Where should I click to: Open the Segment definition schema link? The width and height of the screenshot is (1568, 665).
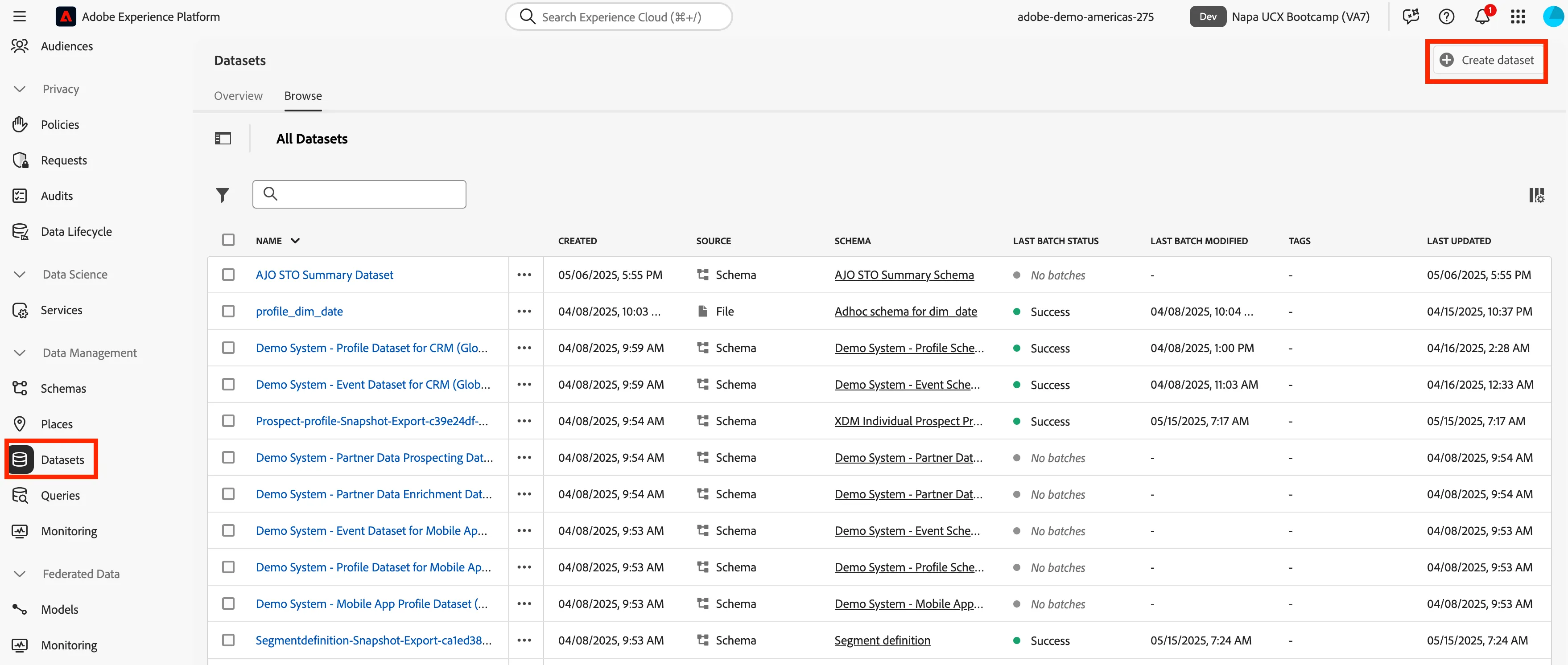point(882,640)
